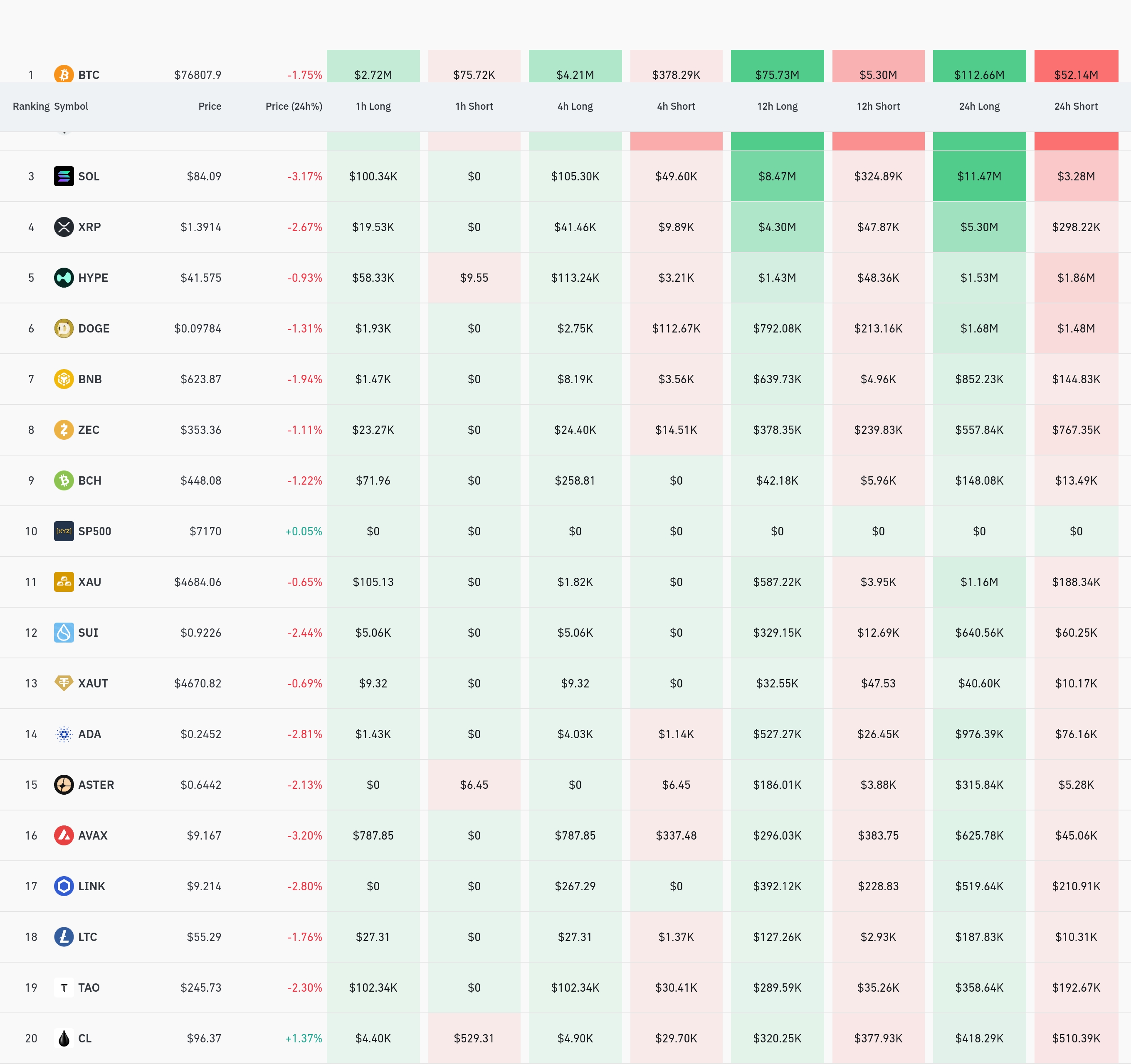The image size is (1131, 1064).
Task: Click the Bitcoin BTC coin icon
Action: click(64, 74)
